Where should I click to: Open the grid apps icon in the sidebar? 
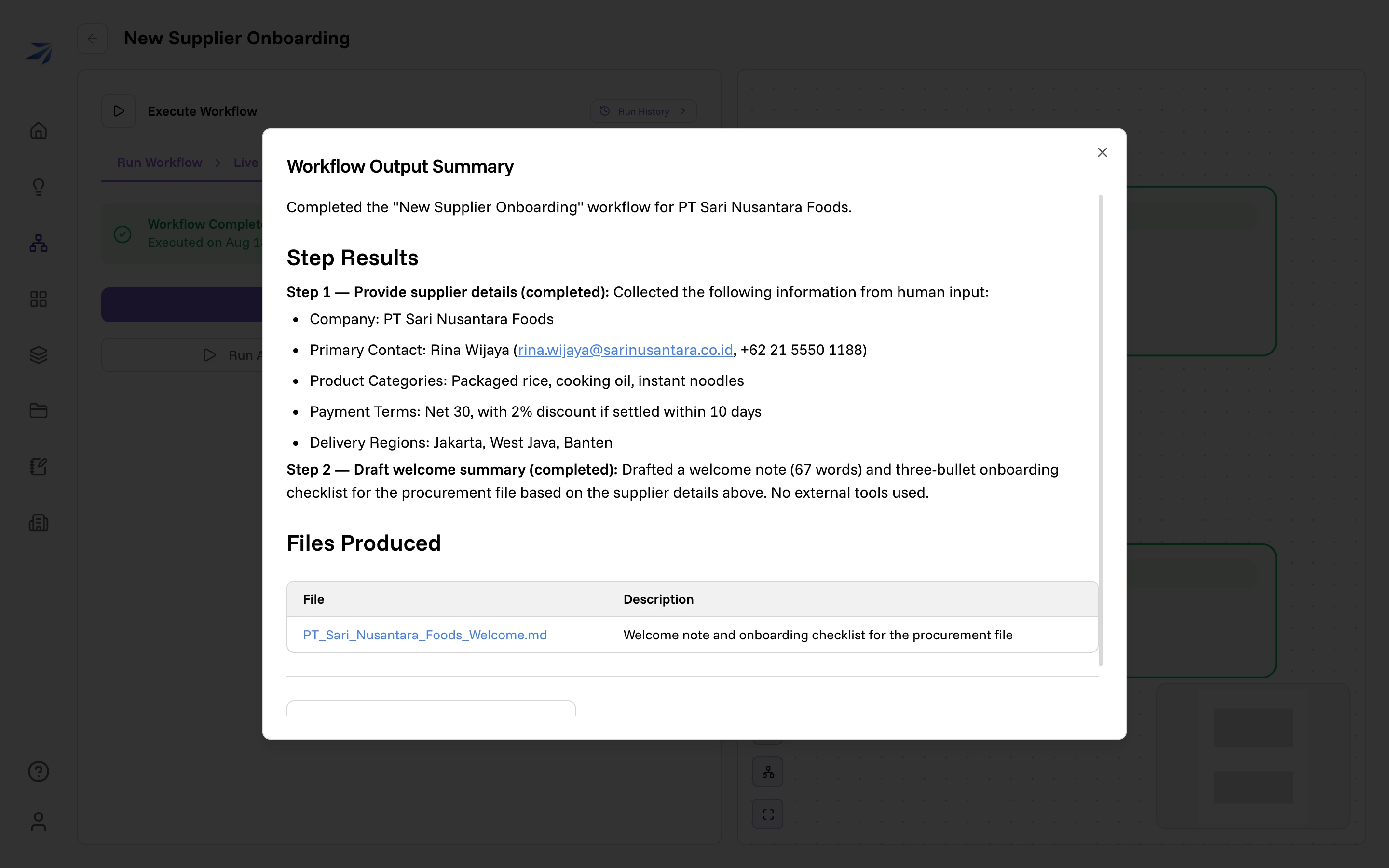pyautogui.click(x=39, y=299)
